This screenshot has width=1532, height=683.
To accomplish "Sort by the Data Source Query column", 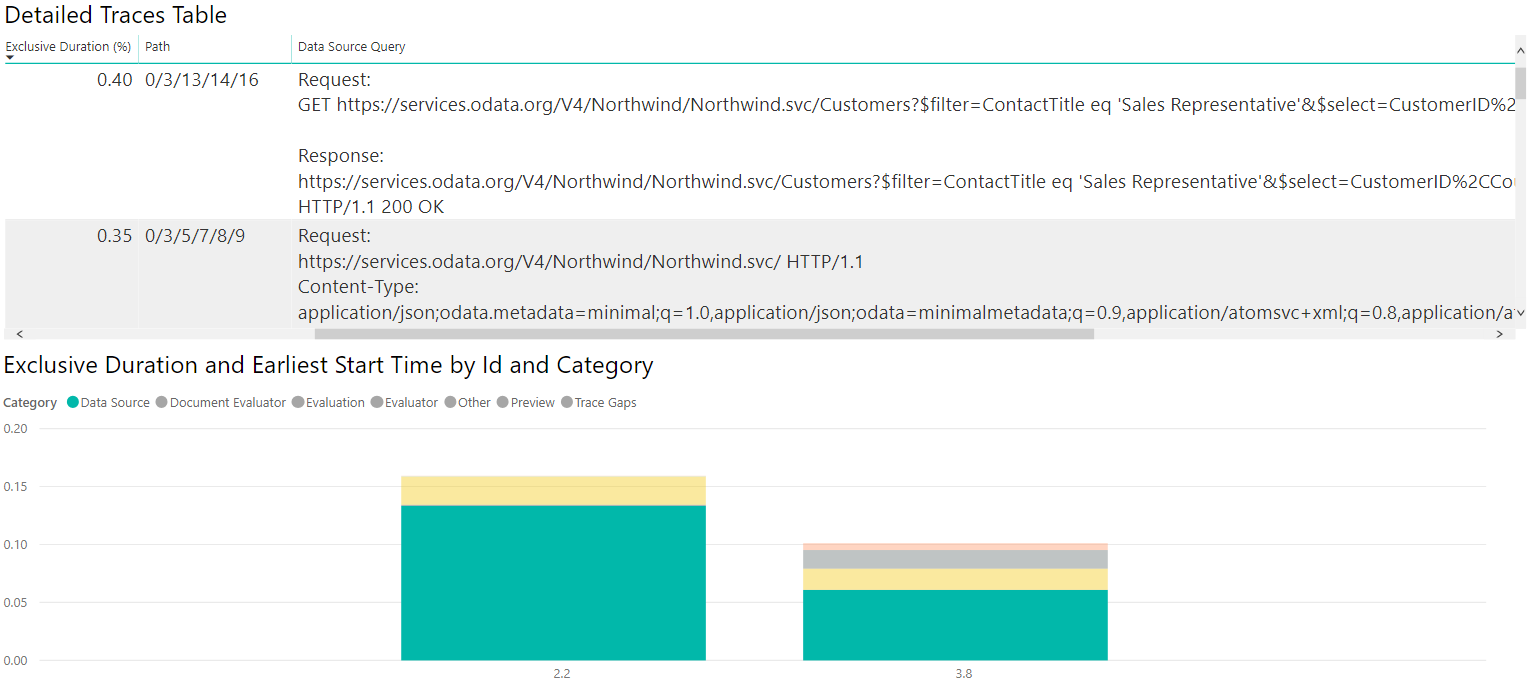I will click(351, 46).
